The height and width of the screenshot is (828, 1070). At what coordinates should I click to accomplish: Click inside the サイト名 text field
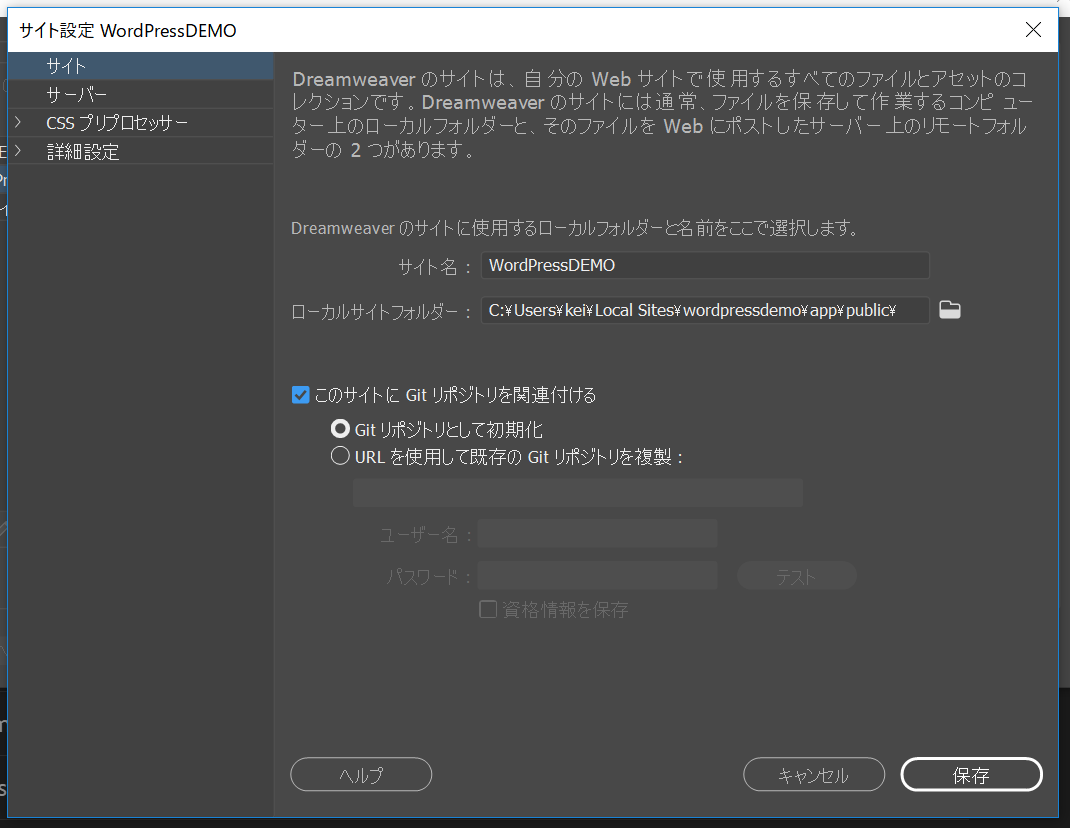click(x=704, y=265)
